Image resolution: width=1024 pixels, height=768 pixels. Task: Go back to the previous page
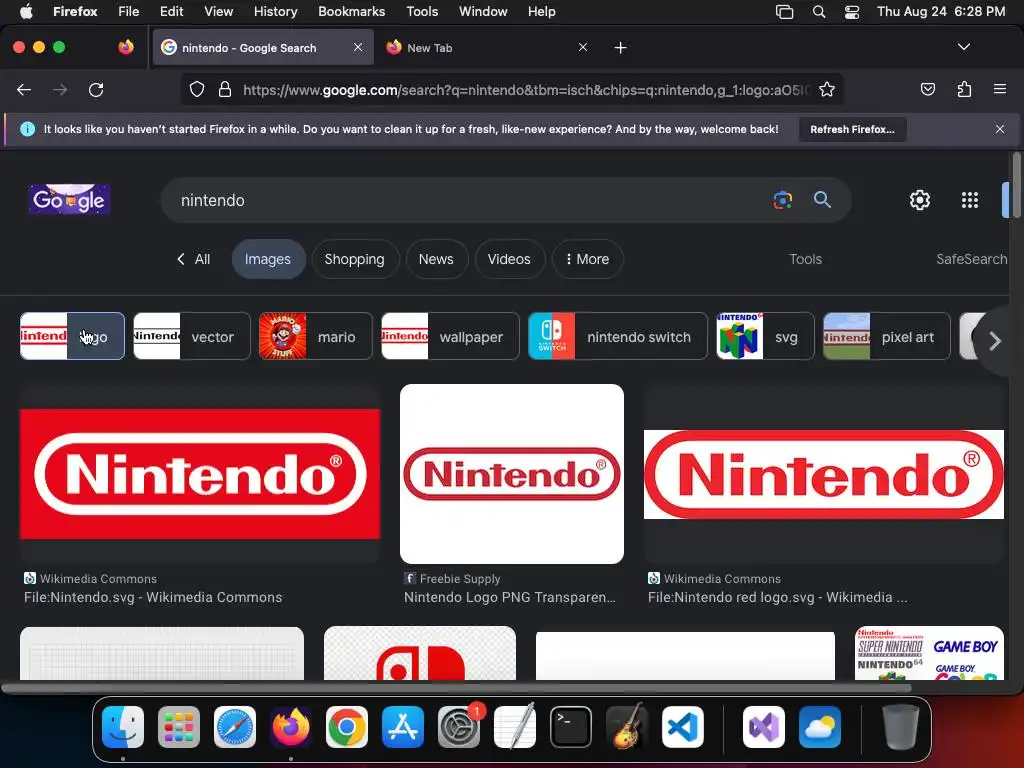click(24, 89)
